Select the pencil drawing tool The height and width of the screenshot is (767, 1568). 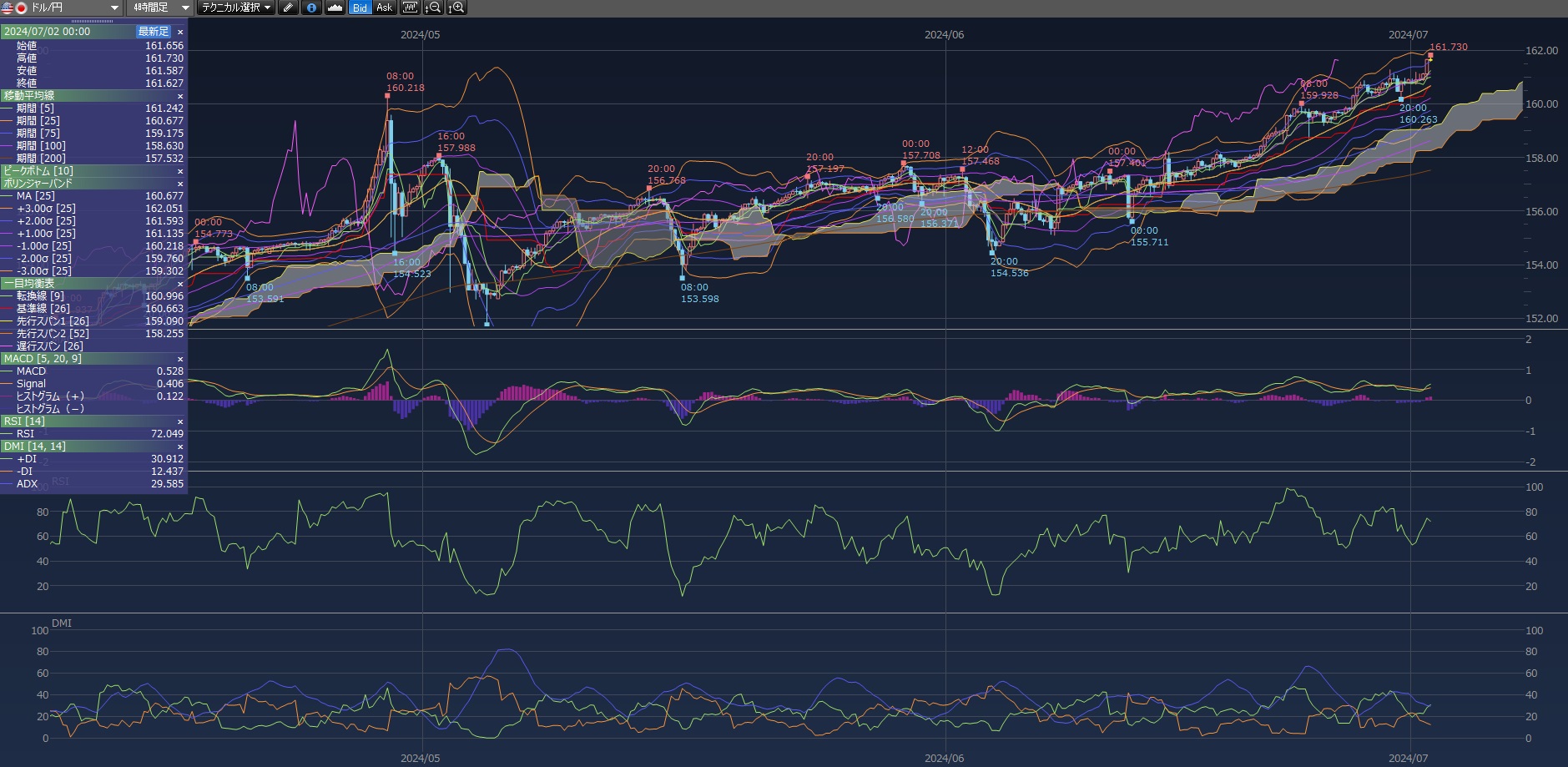click(x=288, y=8)
